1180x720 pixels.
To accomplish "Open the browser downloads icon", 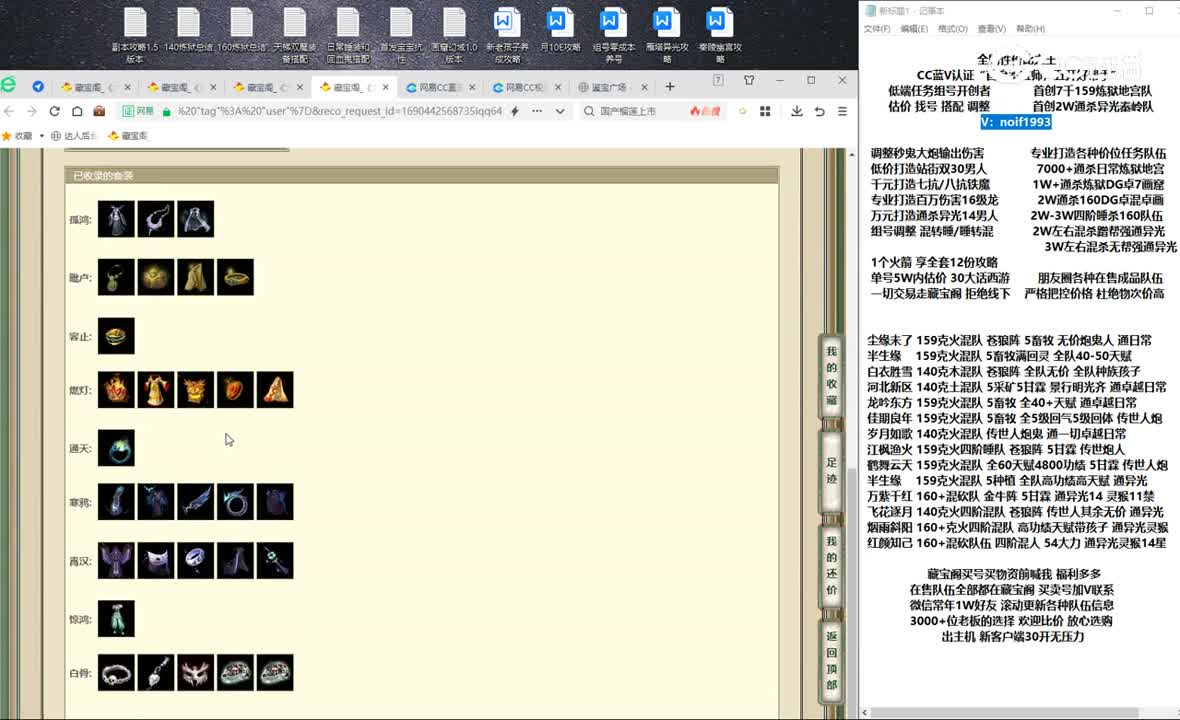I will point(796,111).
